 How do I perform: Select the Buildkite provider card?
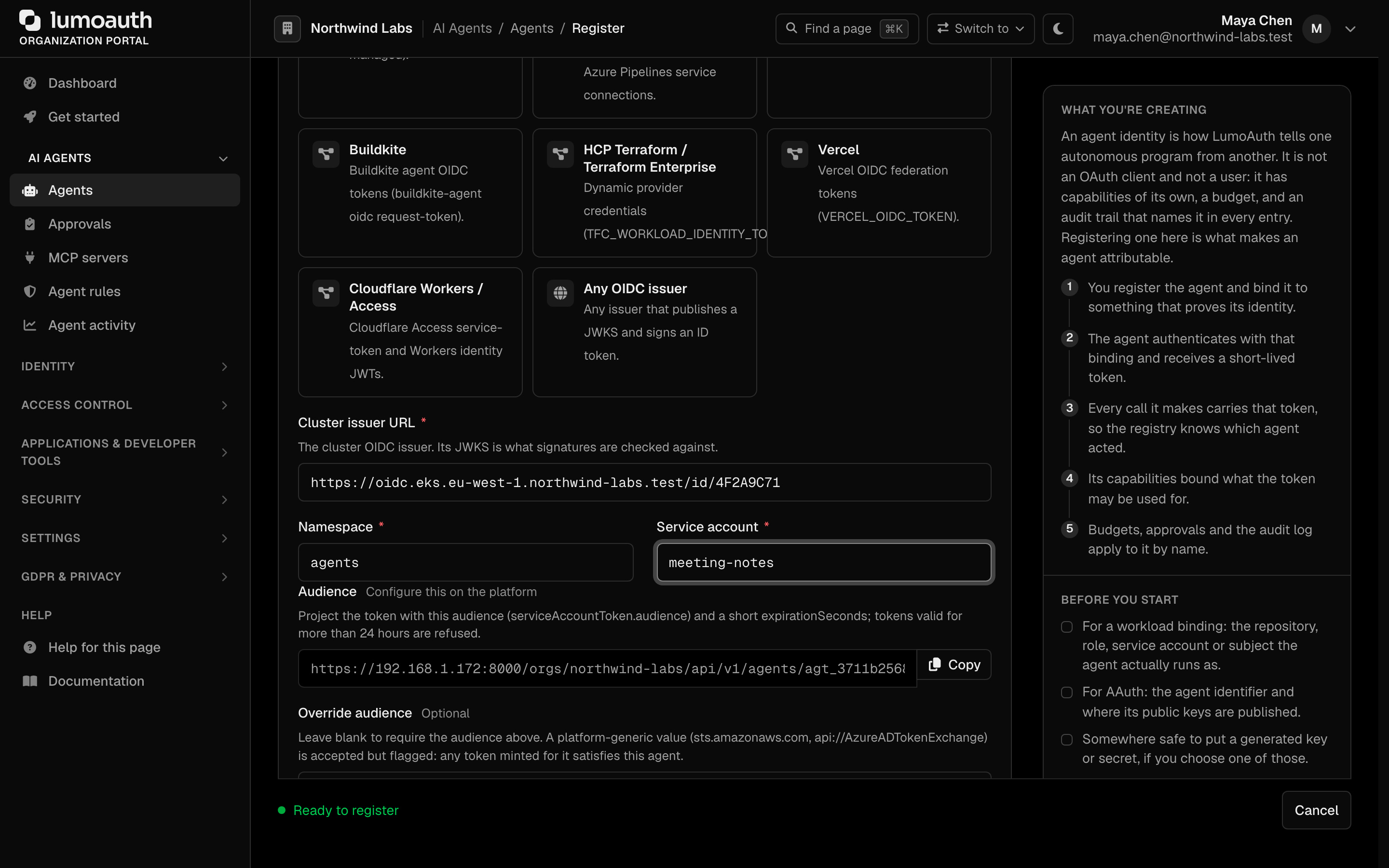pyautogui.click(x=410, y=193)
